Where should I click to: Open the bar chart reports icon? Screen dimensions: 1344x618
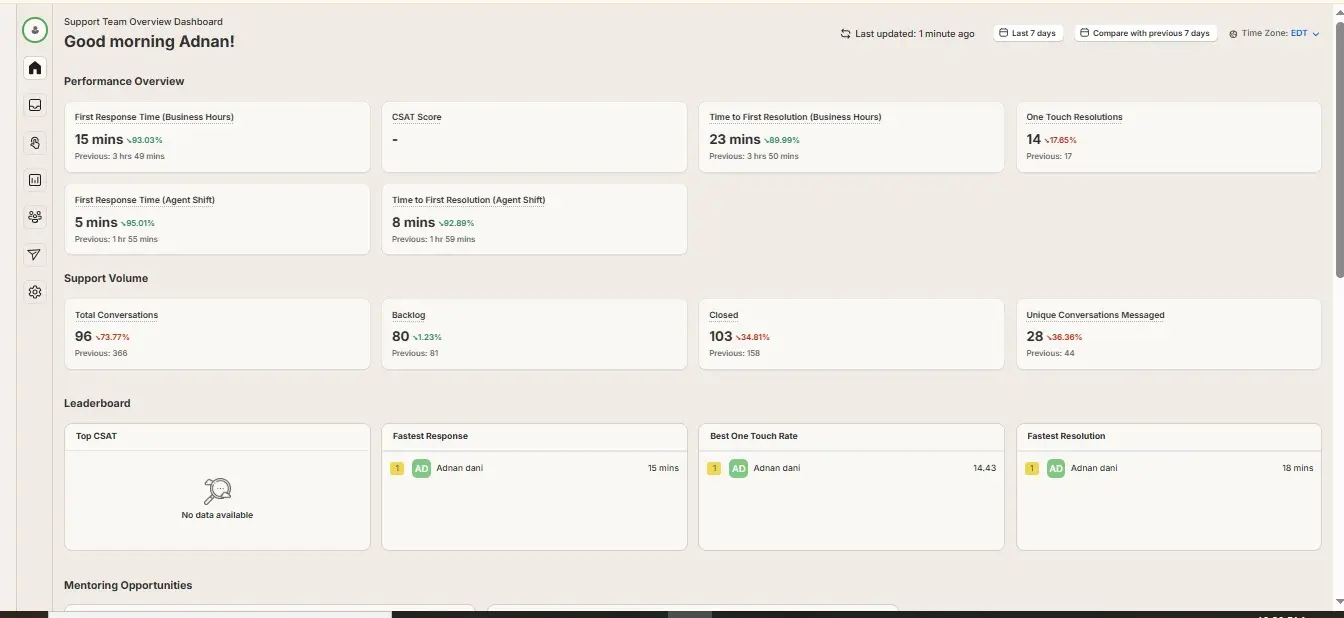[x=35, y=180]
